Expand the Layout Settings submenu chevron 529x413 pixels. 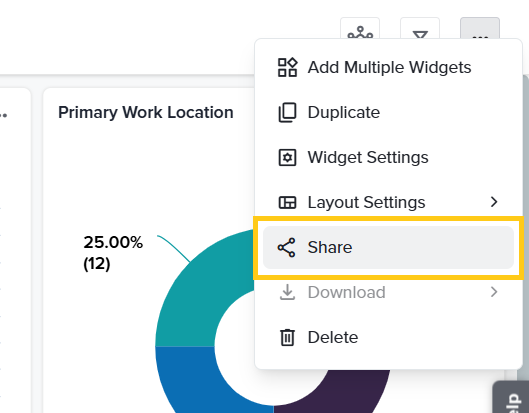click(x=494, y=202)
